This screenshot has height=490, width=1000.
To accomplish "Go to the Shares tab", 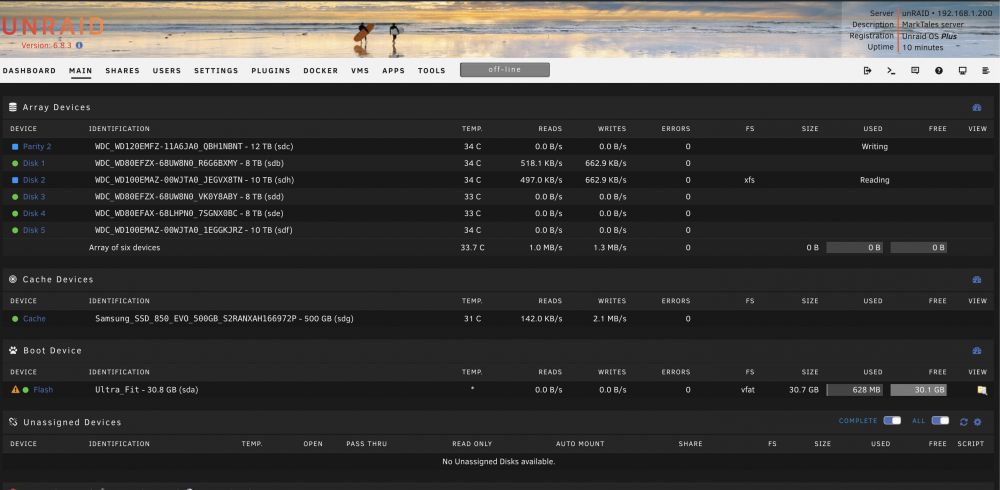I will point(122,71).
